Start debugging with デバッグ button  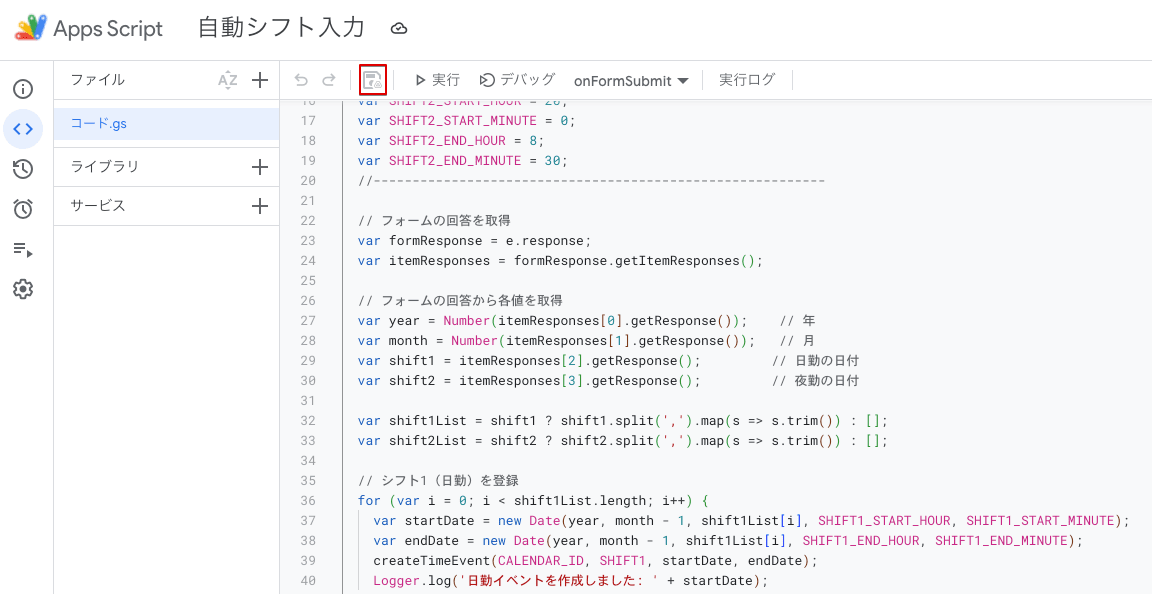point(517,80)
